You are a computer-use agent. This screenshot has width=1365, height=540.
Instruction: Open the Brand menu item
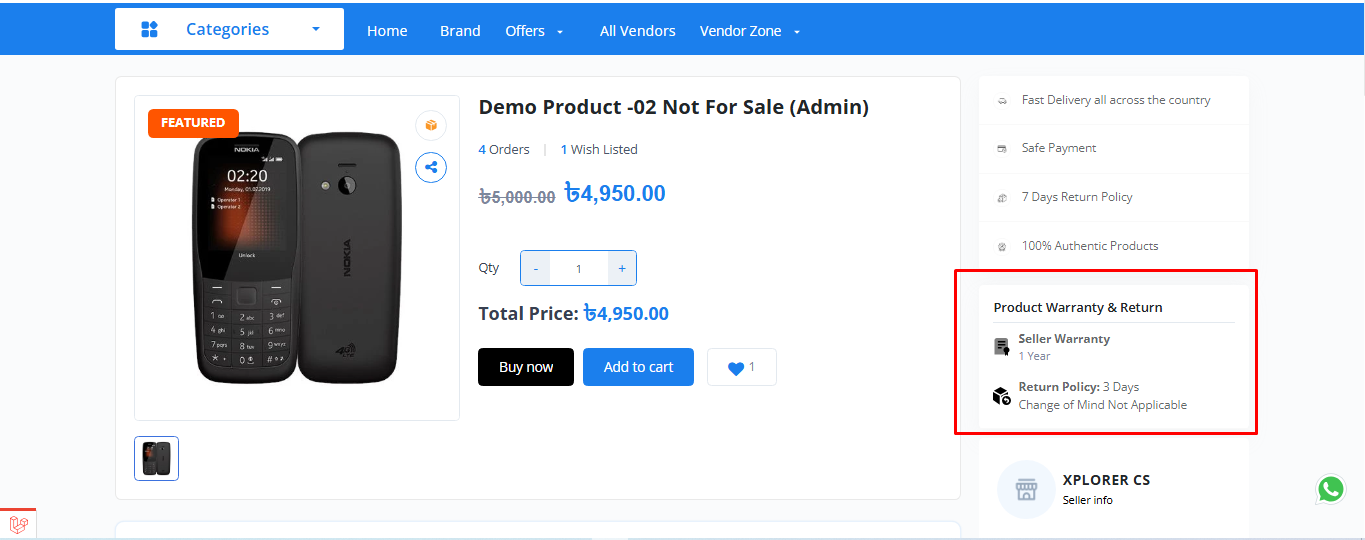(460, 31)
